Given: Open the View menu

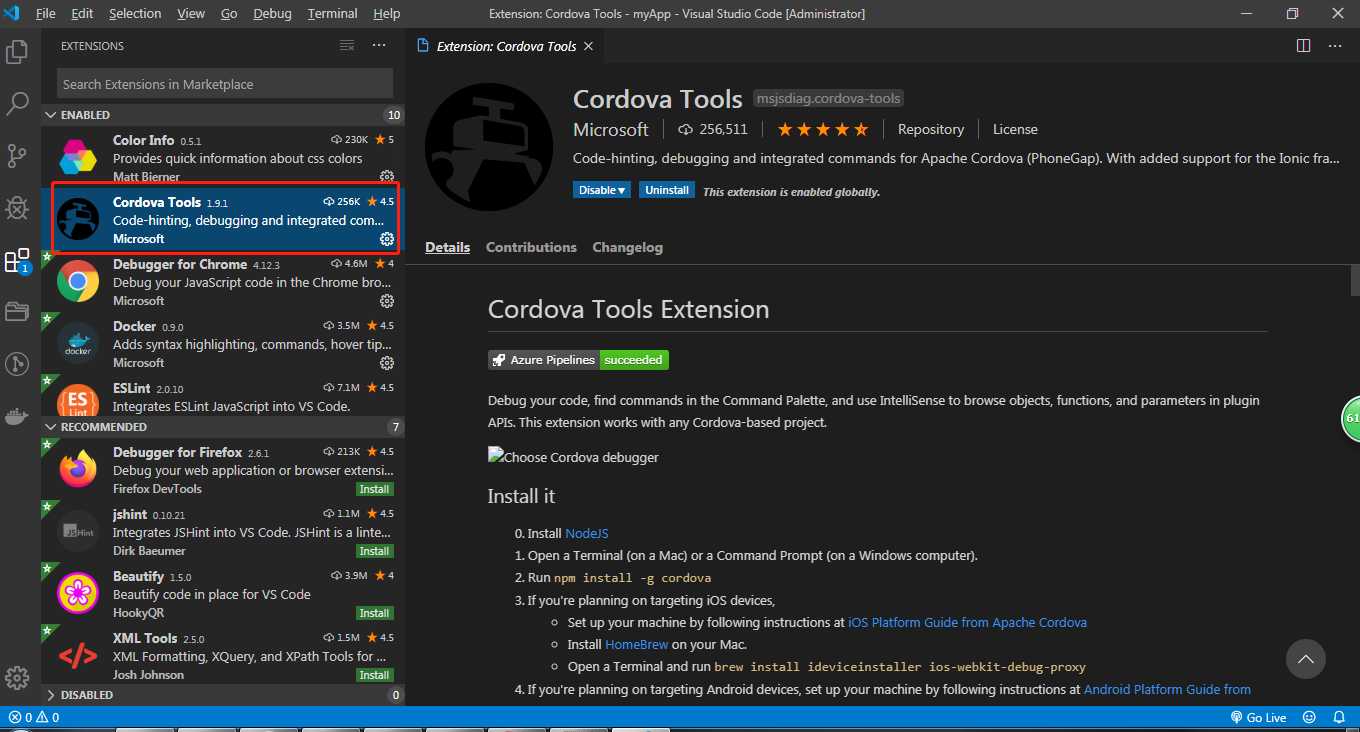Looking at the screenshot, I should tap(191, 13).
